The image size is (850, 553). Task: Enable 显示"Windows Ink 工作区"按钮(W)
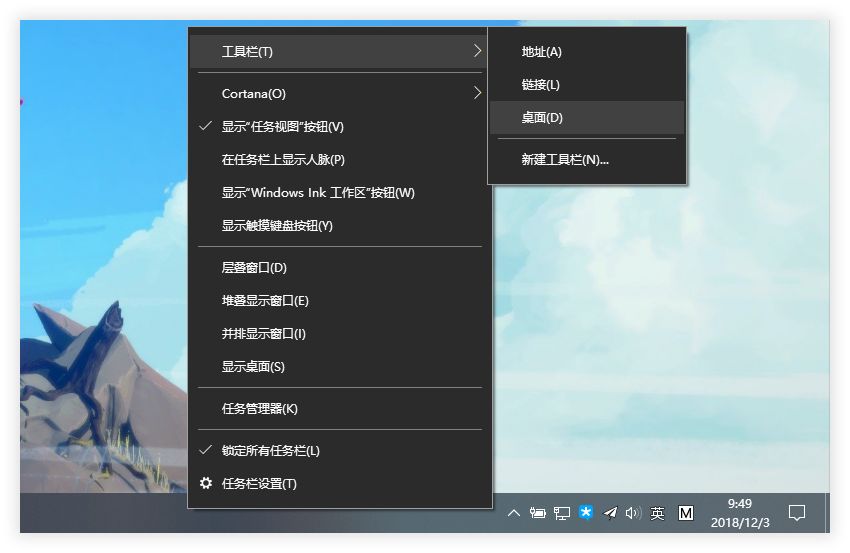click(340, 193)
